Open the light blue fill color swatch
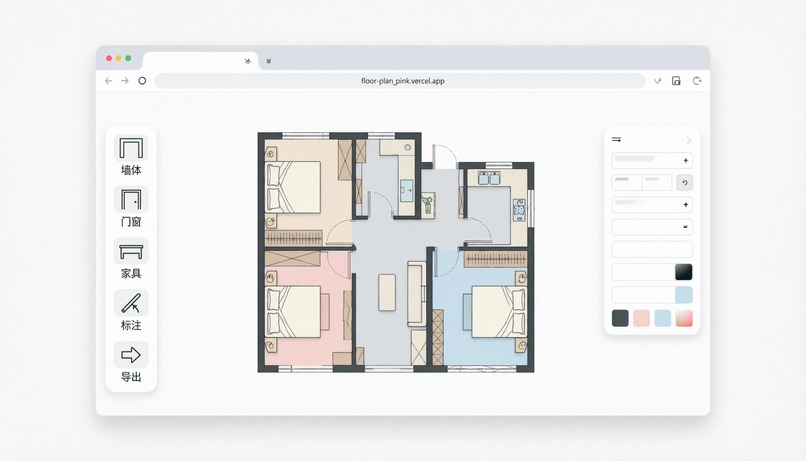The image size is (806, 461). click(683, 295)
